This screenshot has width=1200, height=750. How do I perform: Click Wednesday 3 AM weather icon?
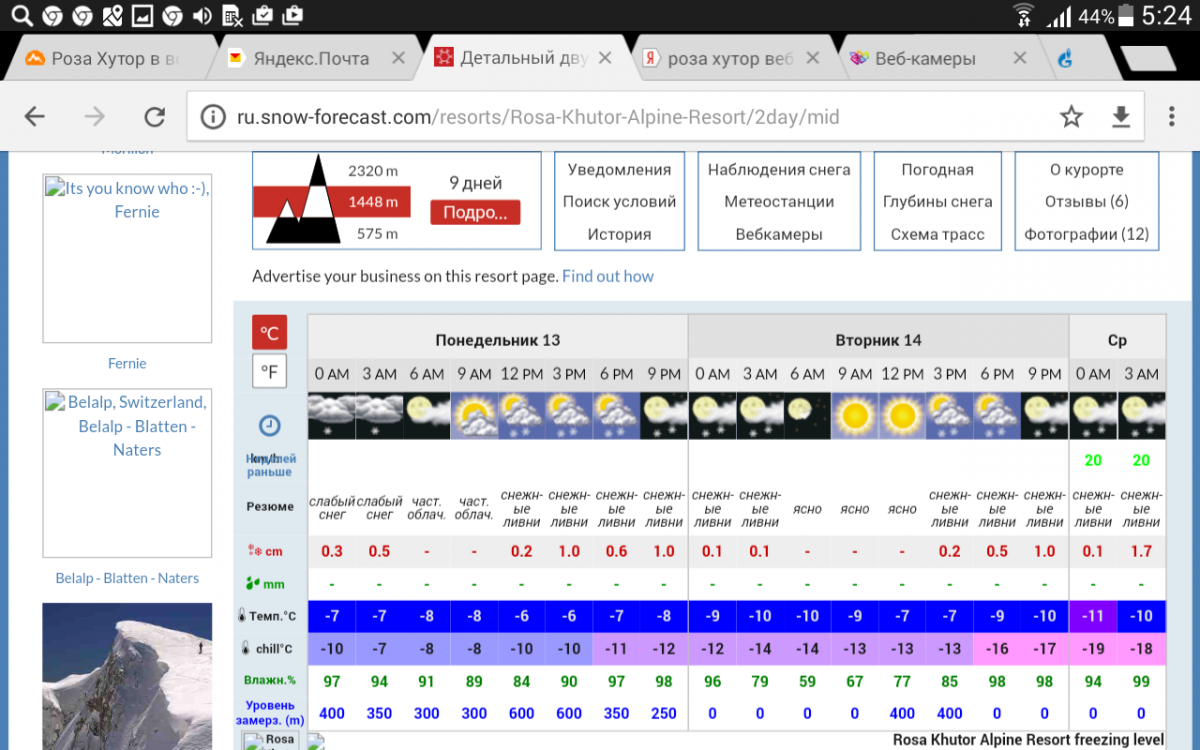[x=1141, y=415]
